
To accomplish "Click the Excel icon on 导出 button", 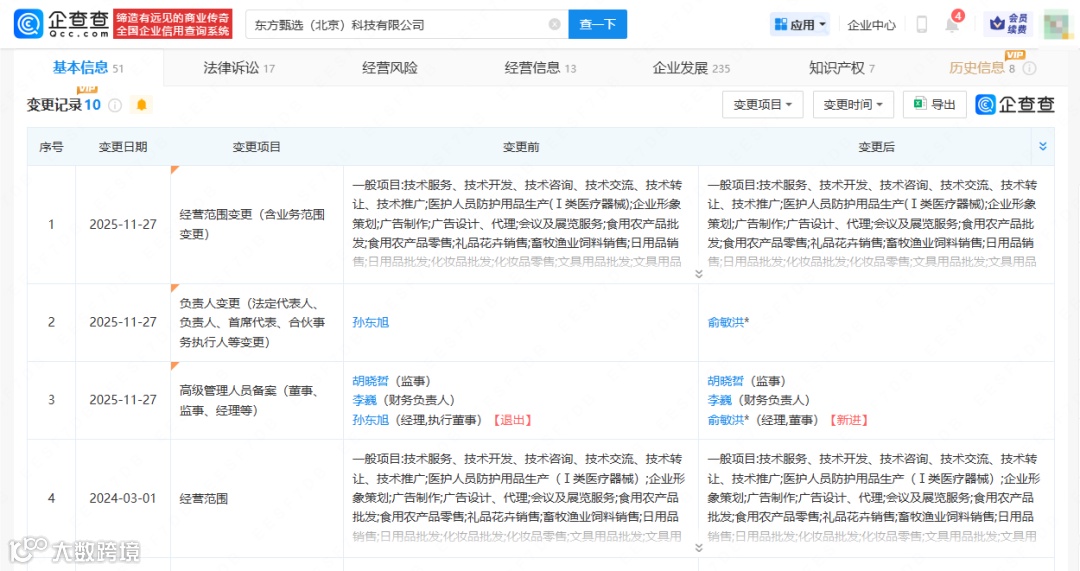I will (919, 104).
